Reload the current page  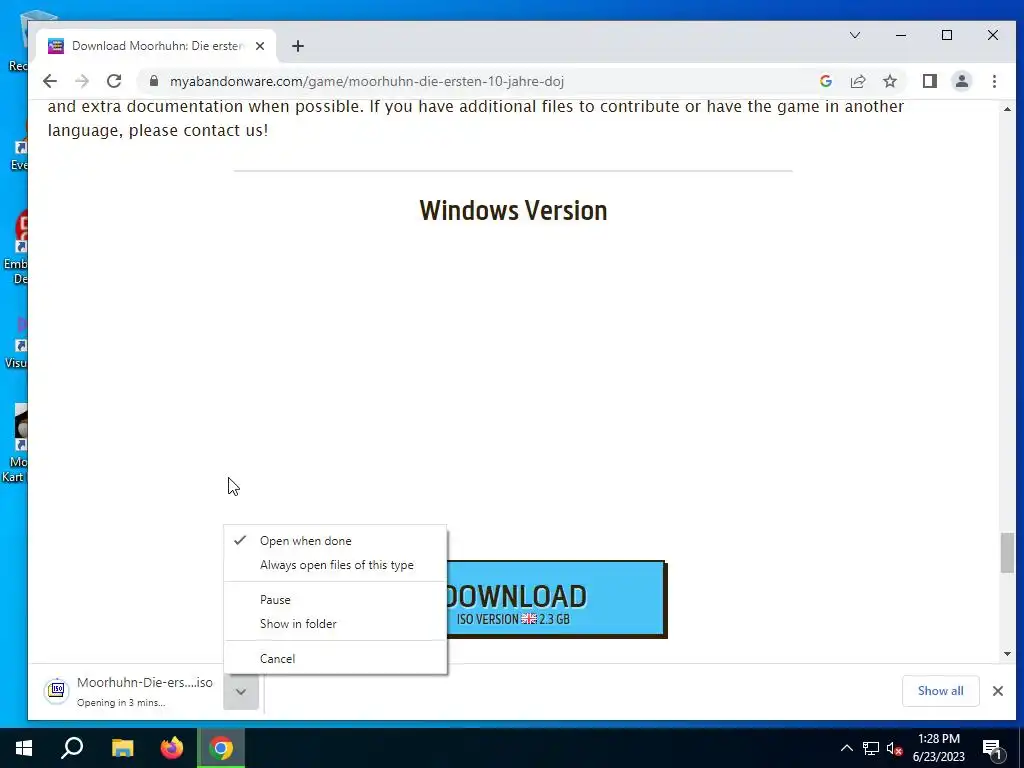tap(114, 81)
